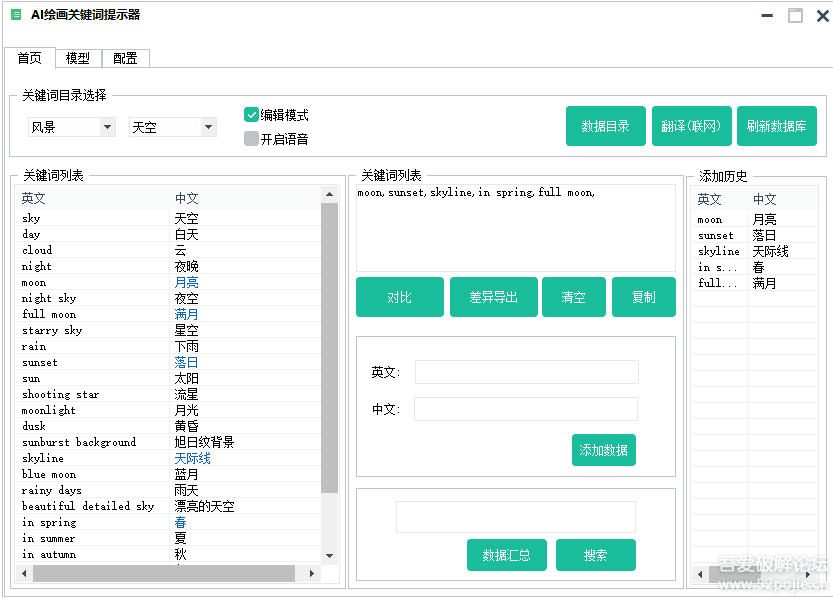This screenshot has width=833, height=598.
Task: Click the 对比 button
Action: (x=400, y=297)
